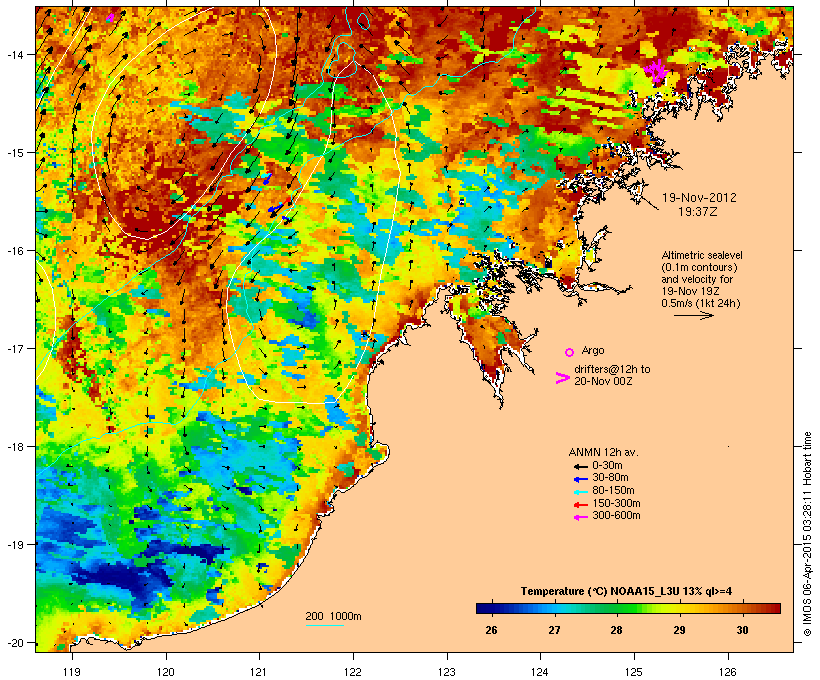
Task: Click the longitude label '126'
Action: point(727,672)
